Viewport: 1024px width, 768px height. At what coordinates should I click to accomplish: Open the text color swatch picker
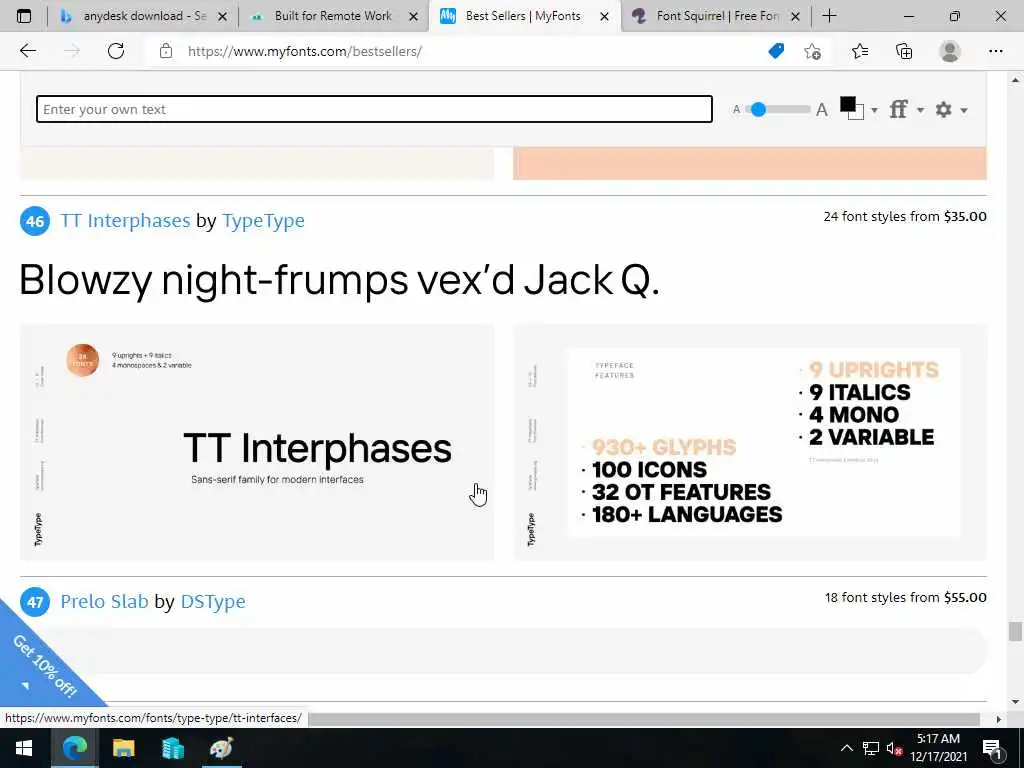pyautogui.click(x=852, y=108)
